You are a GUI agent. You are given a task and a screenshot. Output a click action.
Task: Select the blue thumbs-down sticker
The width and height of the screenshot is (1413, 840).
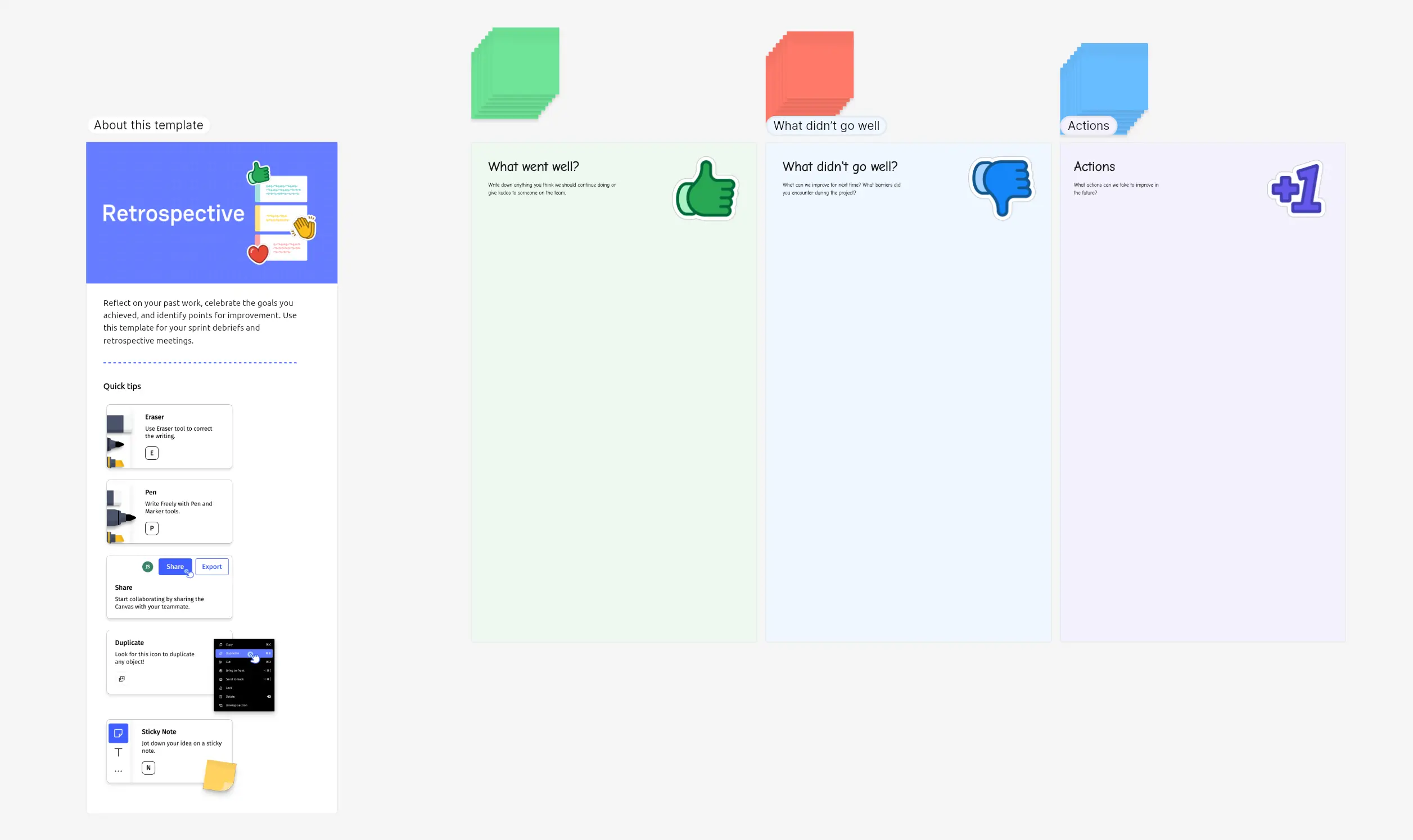click(1002, 188)
